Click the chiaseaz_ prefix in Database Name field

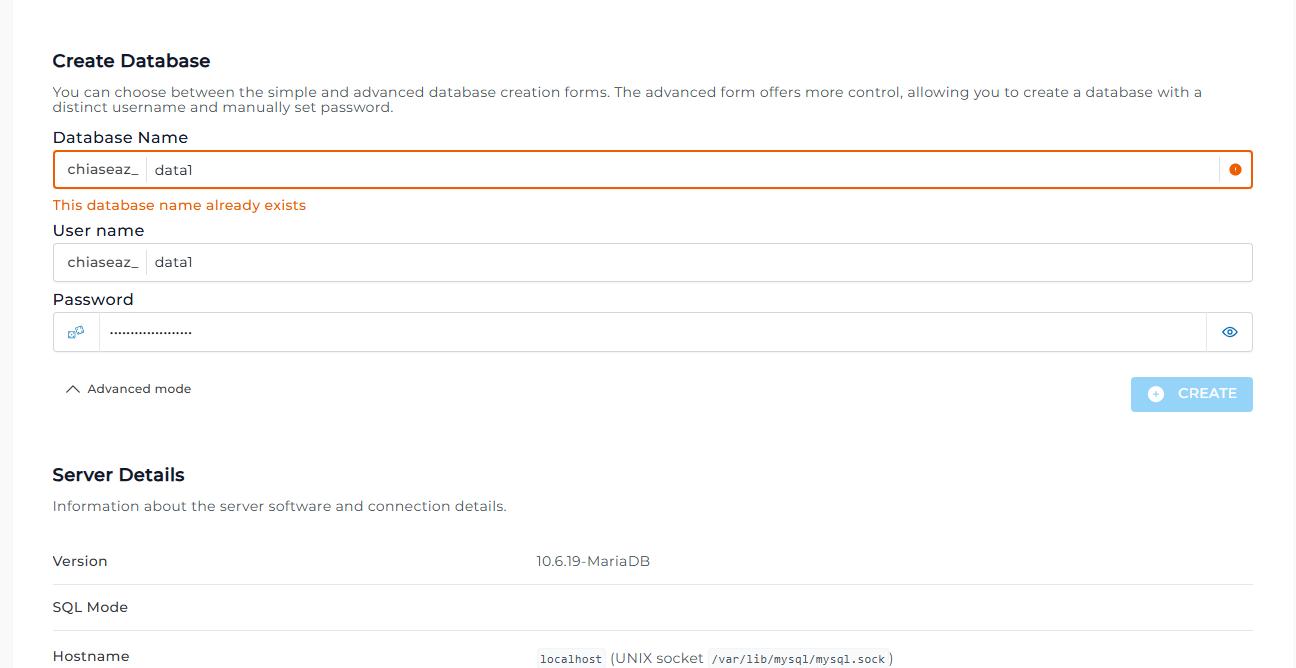point(102,170)
